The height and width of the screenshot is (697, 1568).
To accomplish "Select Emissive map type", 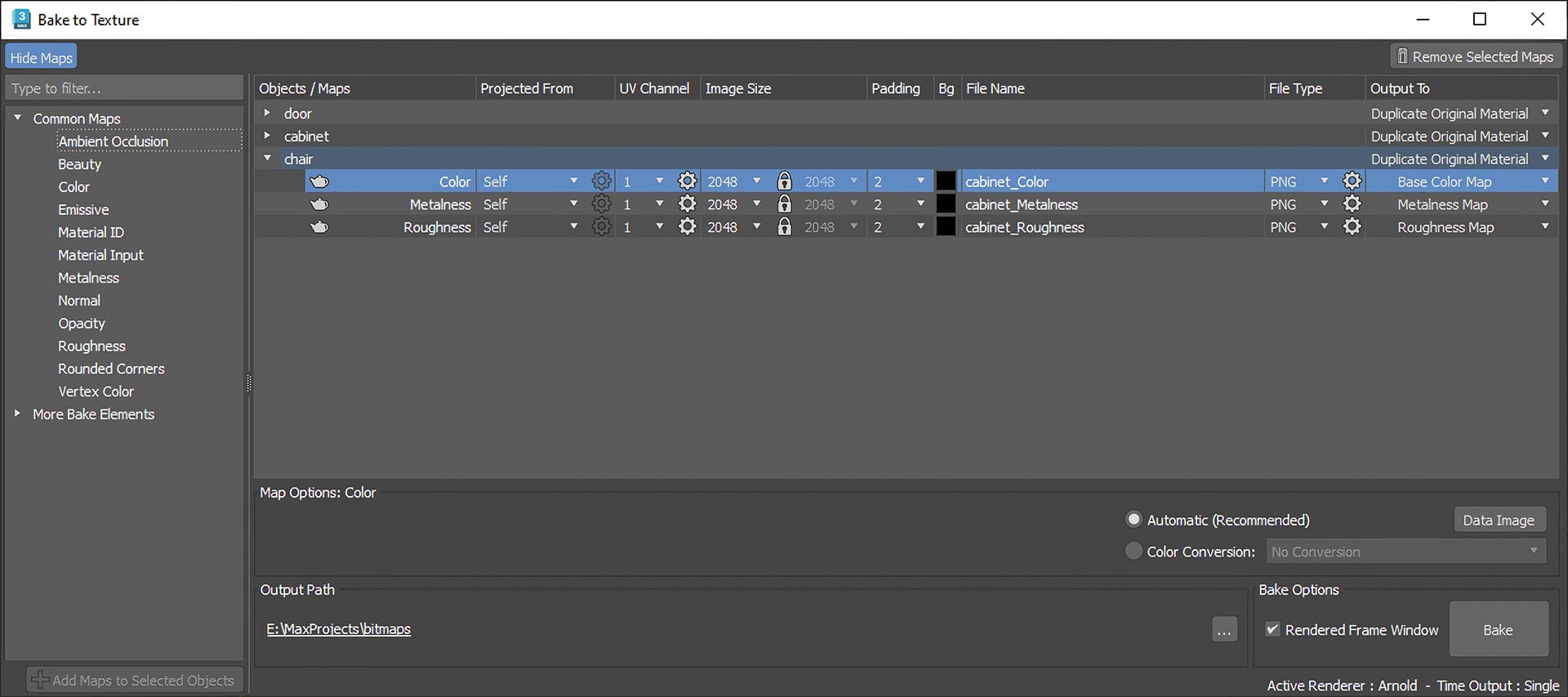I will tap(83, 210).
